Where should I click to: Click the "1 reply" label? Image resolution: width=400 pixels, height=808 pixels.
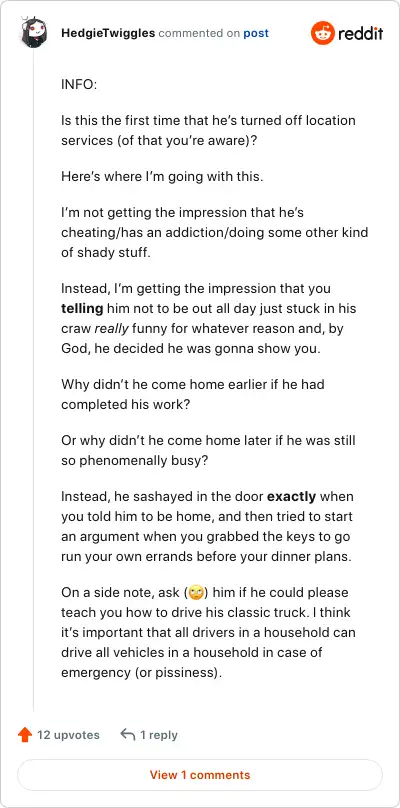click(159, 735)
